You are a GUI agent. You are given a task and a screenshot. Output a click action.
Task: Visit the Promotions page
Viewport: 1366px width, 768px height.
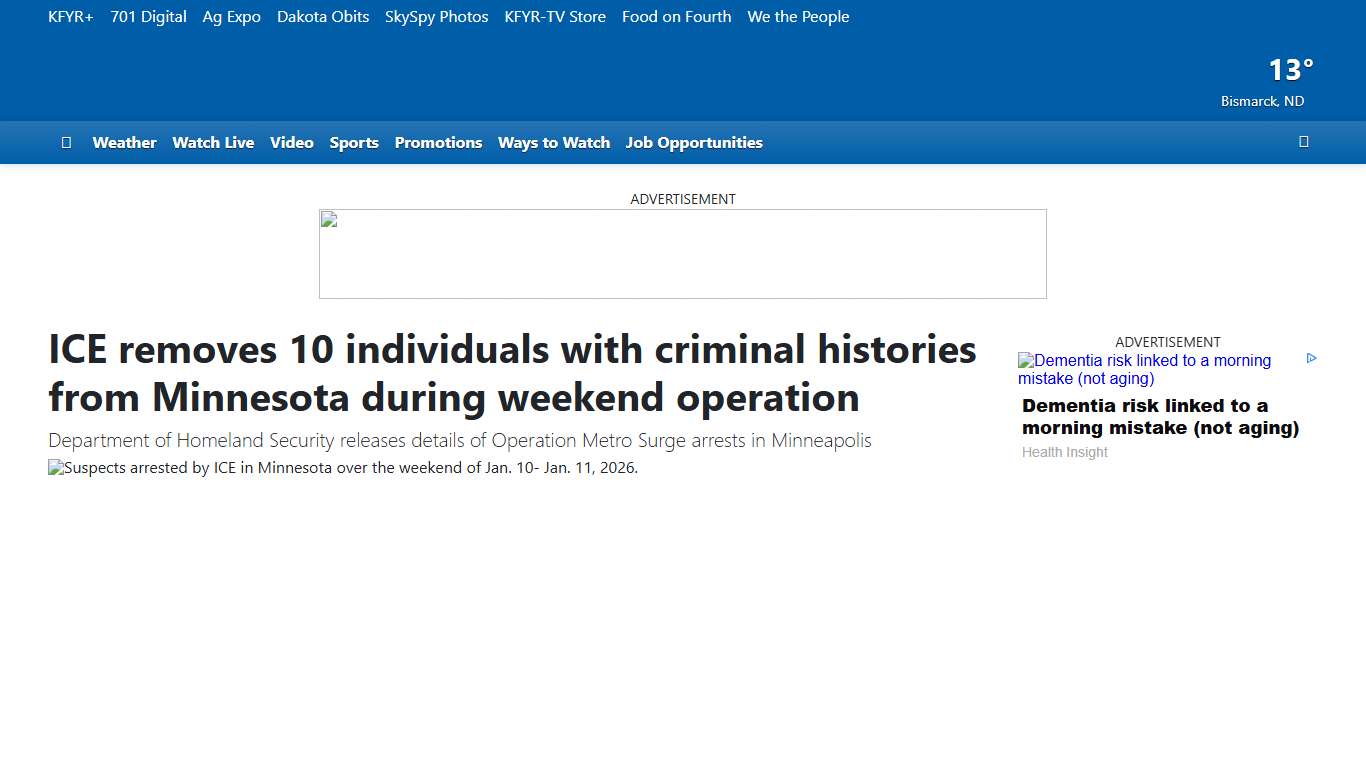tap(438, 142)
